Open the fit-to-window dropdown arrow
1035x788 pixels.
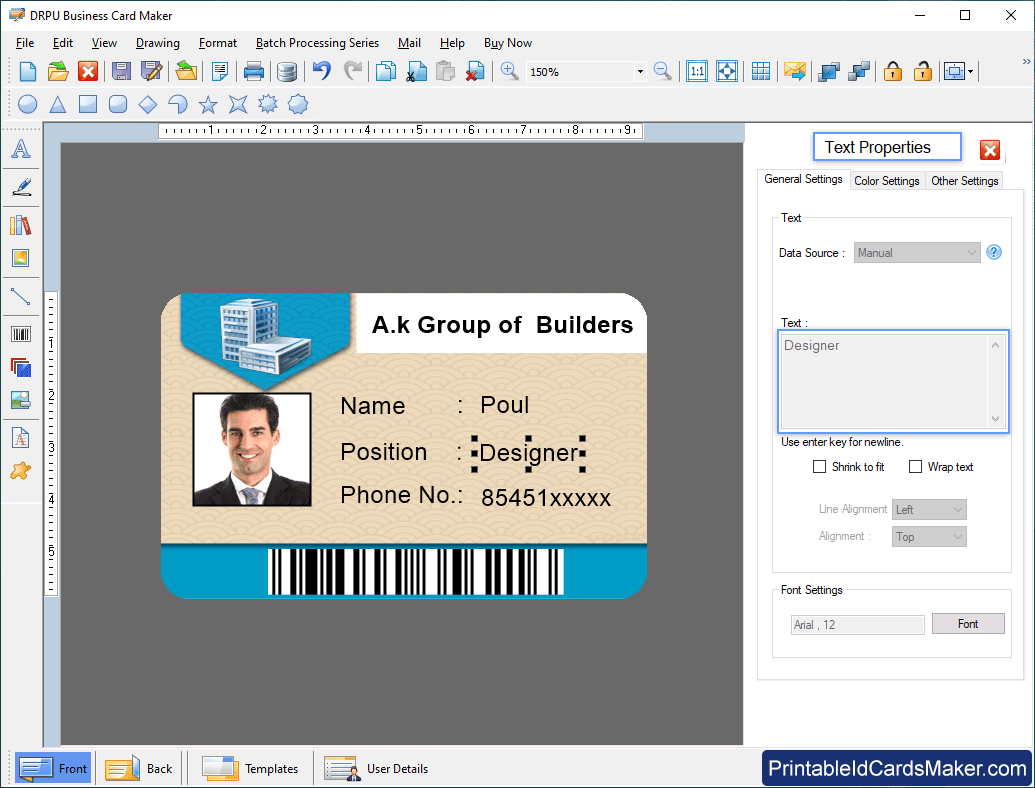(x=970, y=71)
